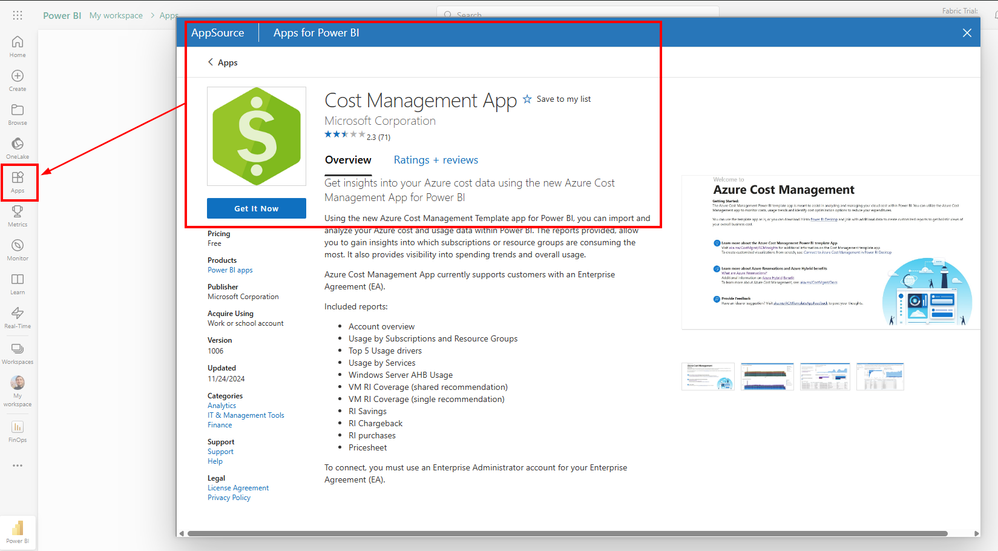Click scrollbar right arrow in dialog
998x551 pixels.
click(976, 533)
